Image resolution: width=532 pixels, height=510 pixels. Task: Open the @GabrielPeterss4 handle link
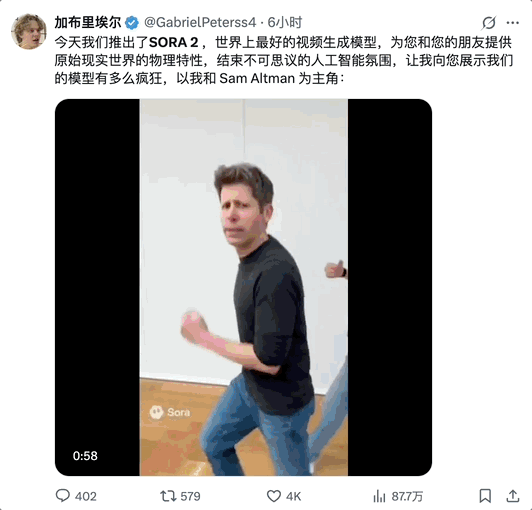[200, 23]
